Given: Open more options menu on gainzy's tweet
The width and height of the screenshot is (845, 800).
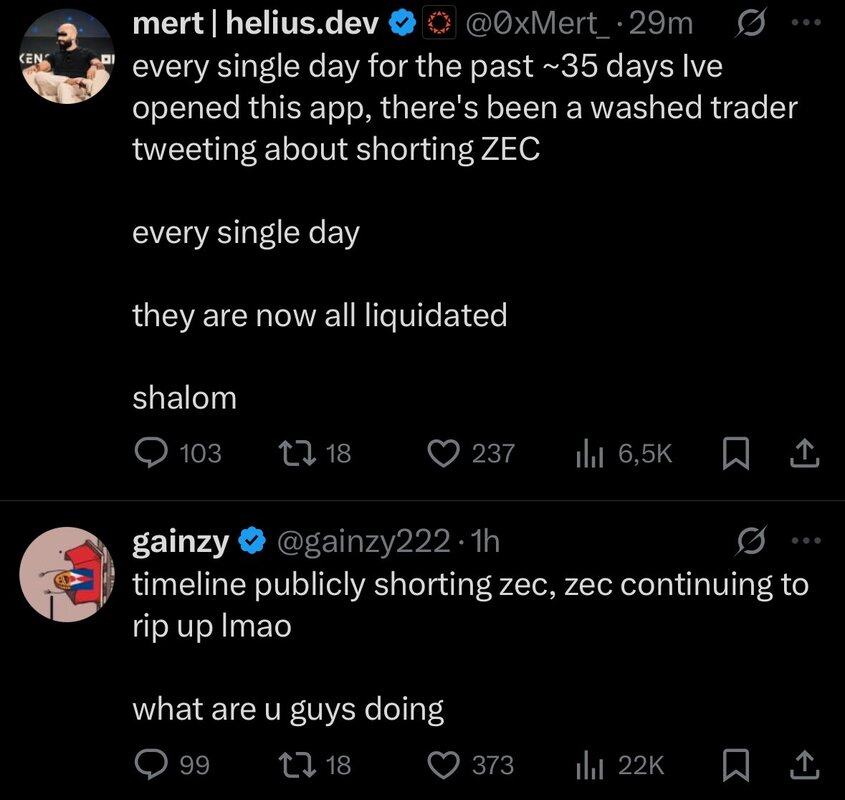Looking at the screenshot, I should click(x=805, y=541).
